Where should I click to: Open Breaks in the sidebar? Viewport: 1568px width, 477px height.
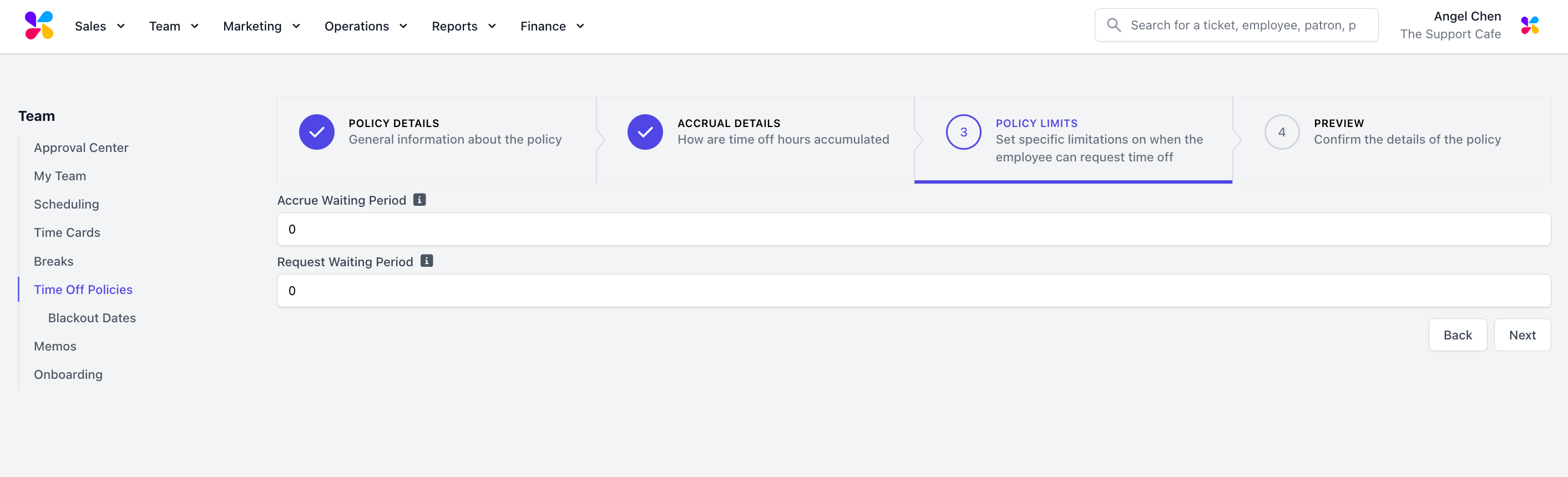54,261
